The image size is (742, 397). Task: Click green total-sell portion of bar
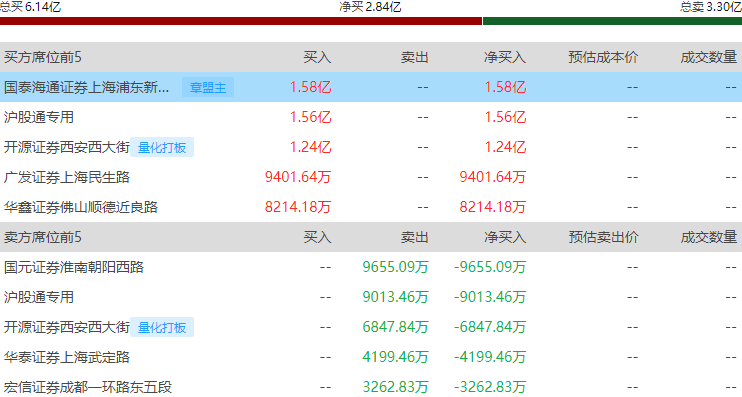(612, 21)
